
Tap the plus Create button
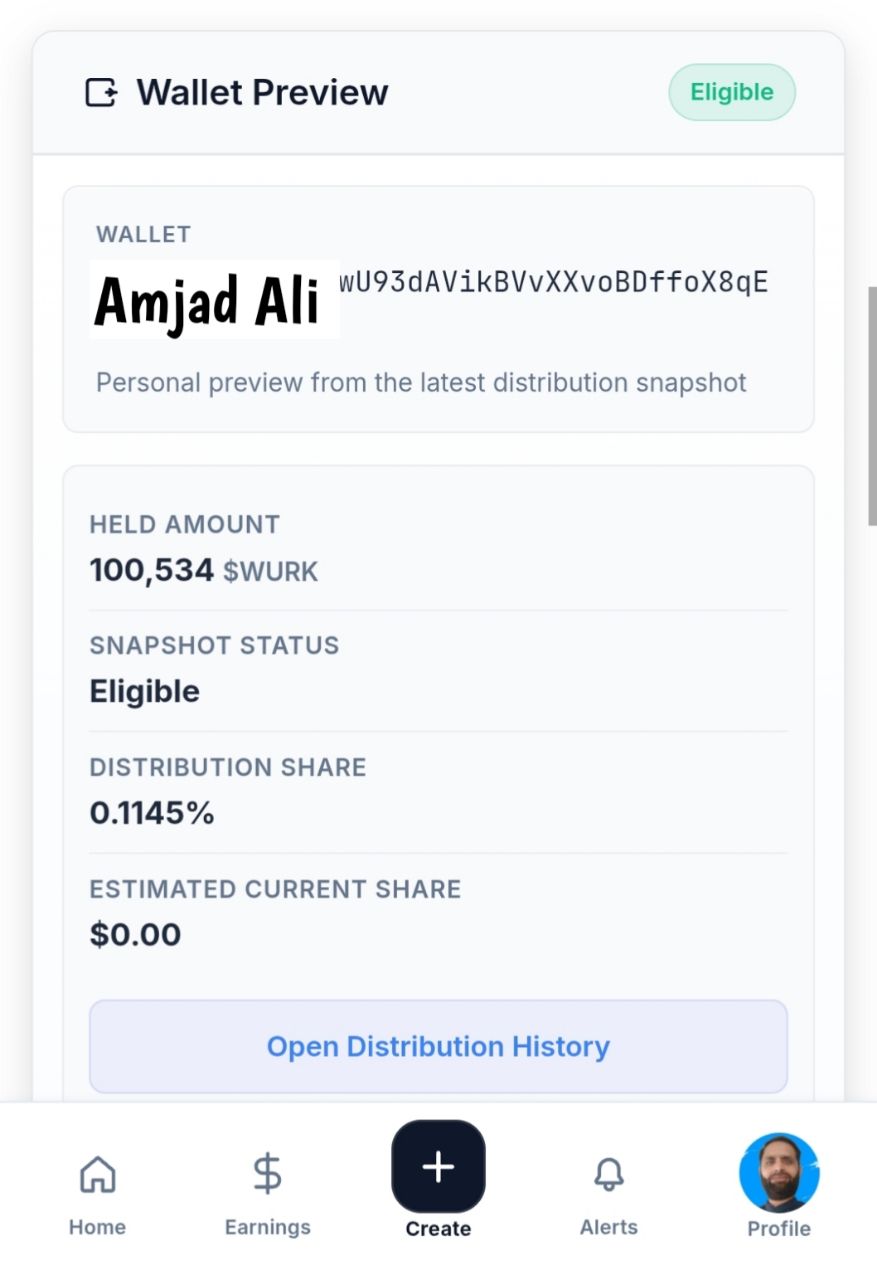point(438,1166)
